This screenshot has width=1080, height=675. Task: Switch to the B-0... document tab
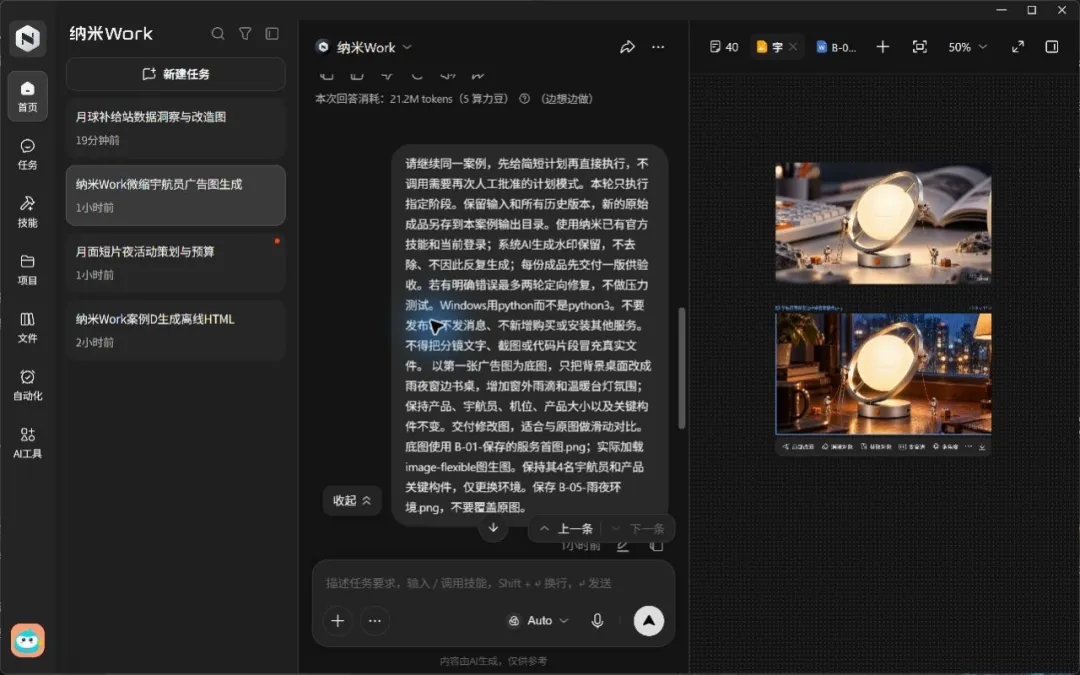coord(836,47)
